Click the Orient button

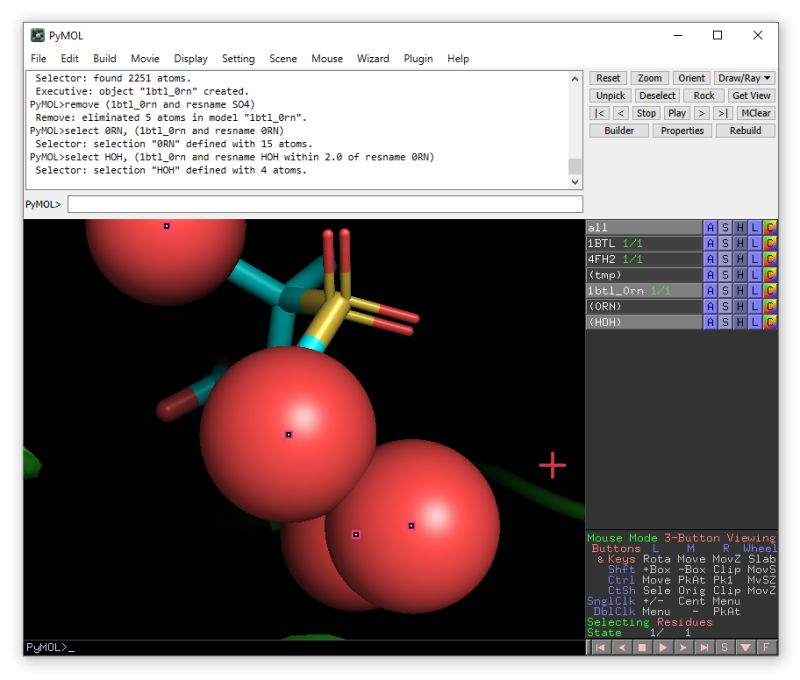691,78
